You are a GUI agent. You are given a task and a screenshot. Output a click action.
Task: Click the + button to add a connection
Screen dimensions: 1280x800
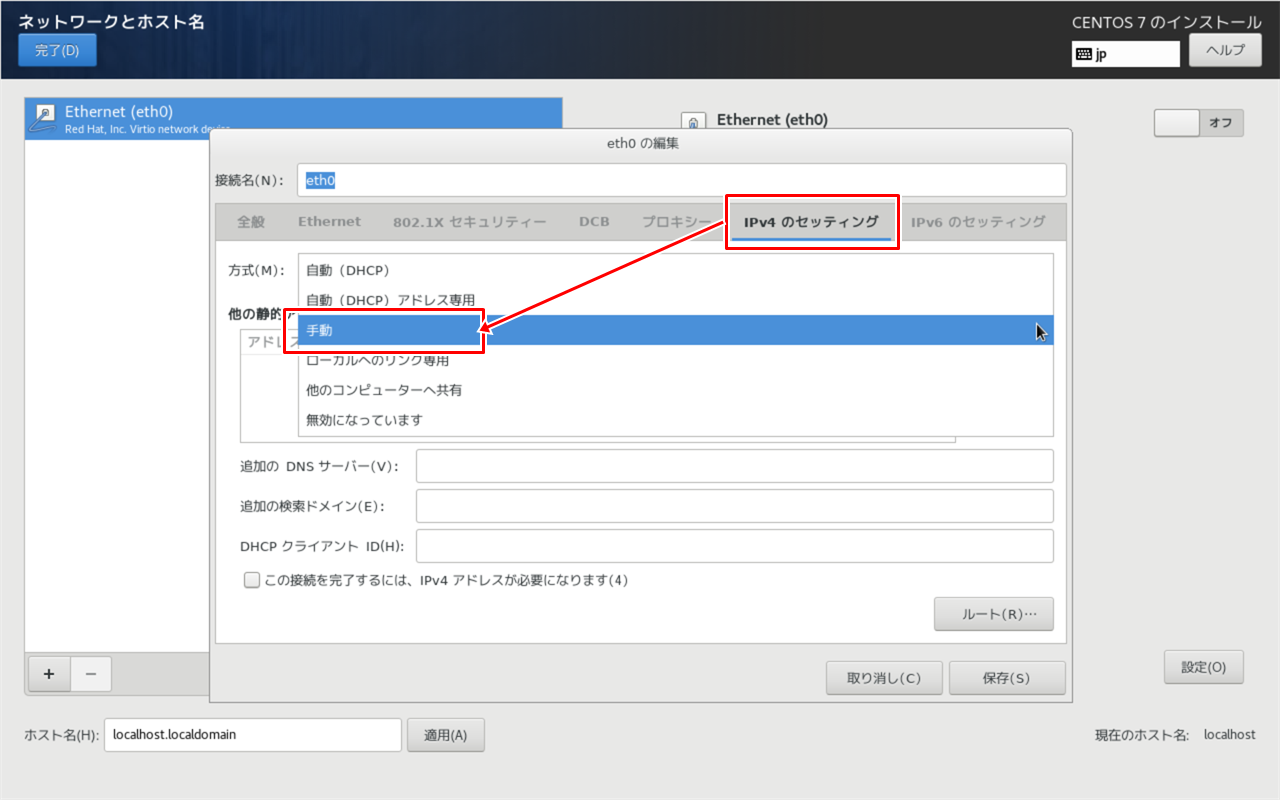[48, 674]
